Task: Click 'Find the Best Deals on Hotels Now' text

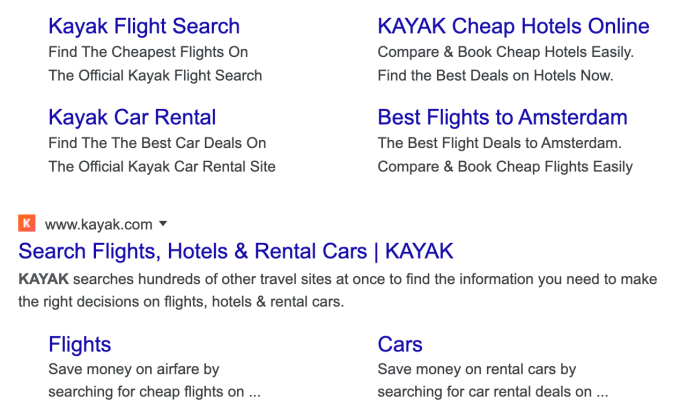Action: coord(494,75)
